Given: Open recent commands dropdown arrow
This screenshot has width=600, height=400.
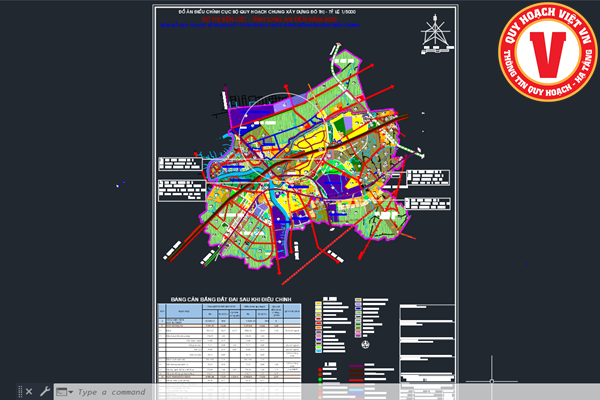Looking at the screenshot, I should click(70, 392).
